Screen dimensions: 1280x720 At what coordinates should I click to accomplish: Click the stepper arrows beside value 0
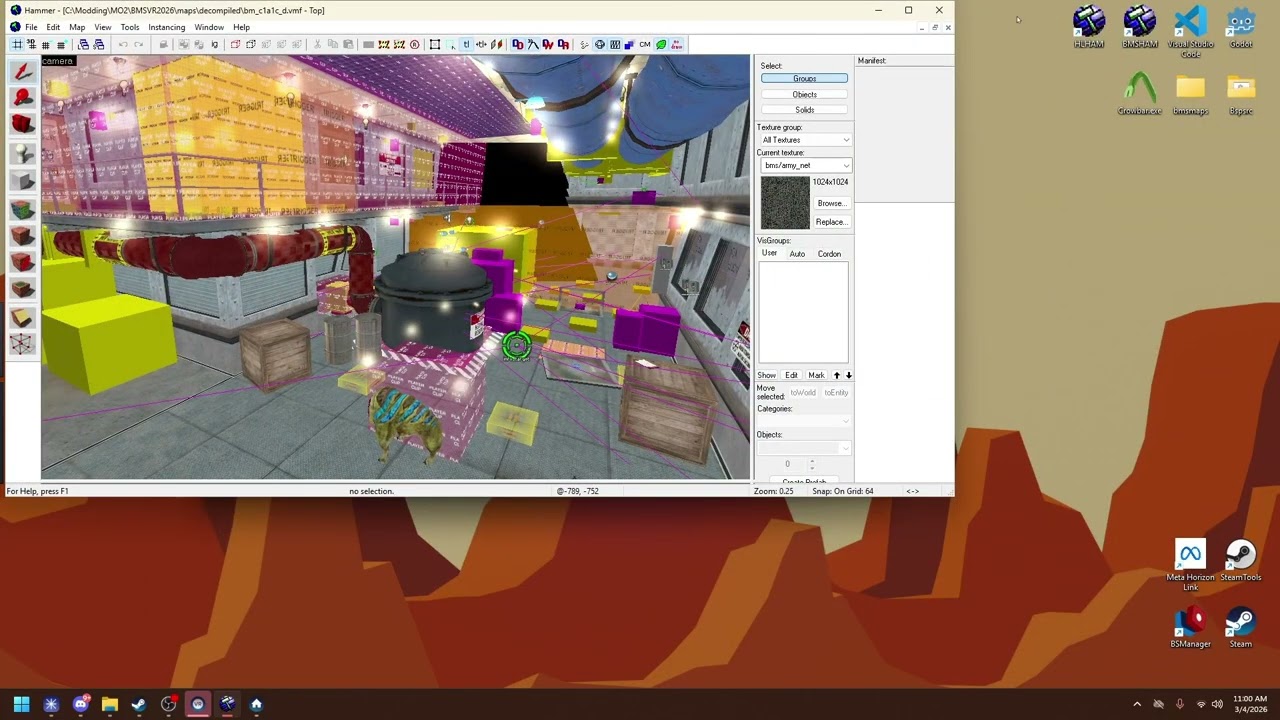coord(811,464)
